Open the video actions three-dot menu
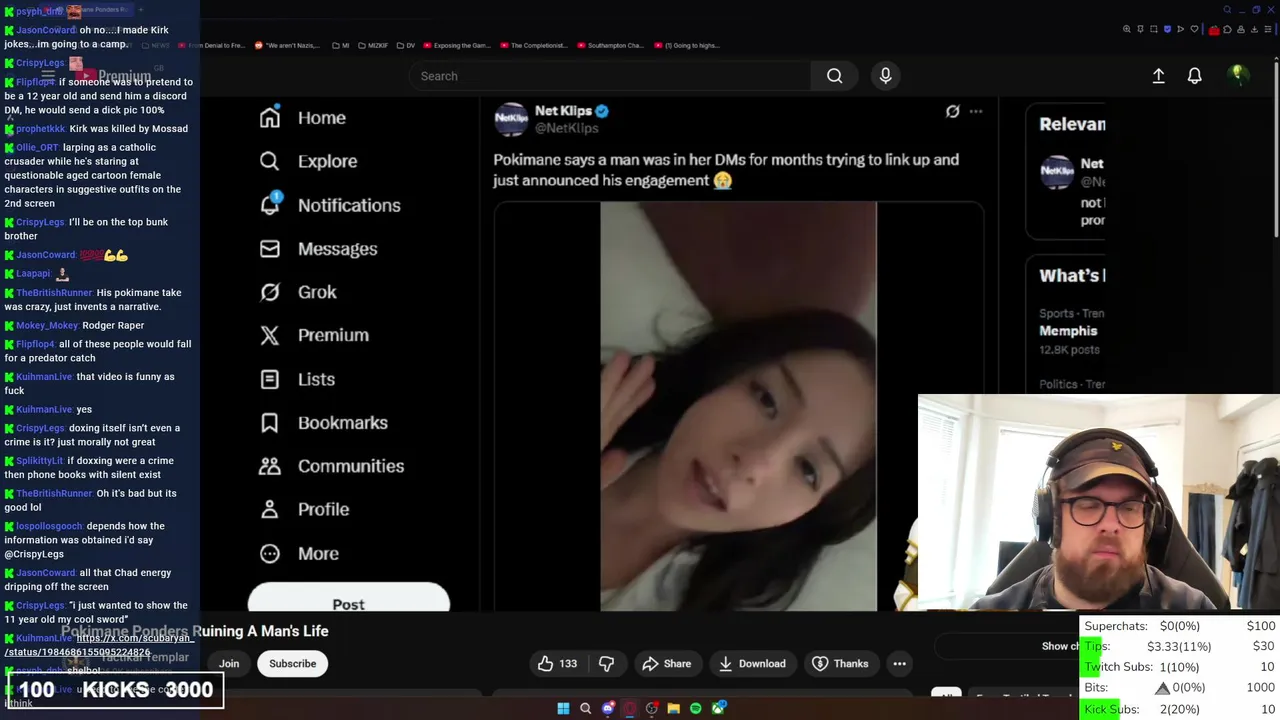This screenshot has height=720, width=1280. (899, 663)
